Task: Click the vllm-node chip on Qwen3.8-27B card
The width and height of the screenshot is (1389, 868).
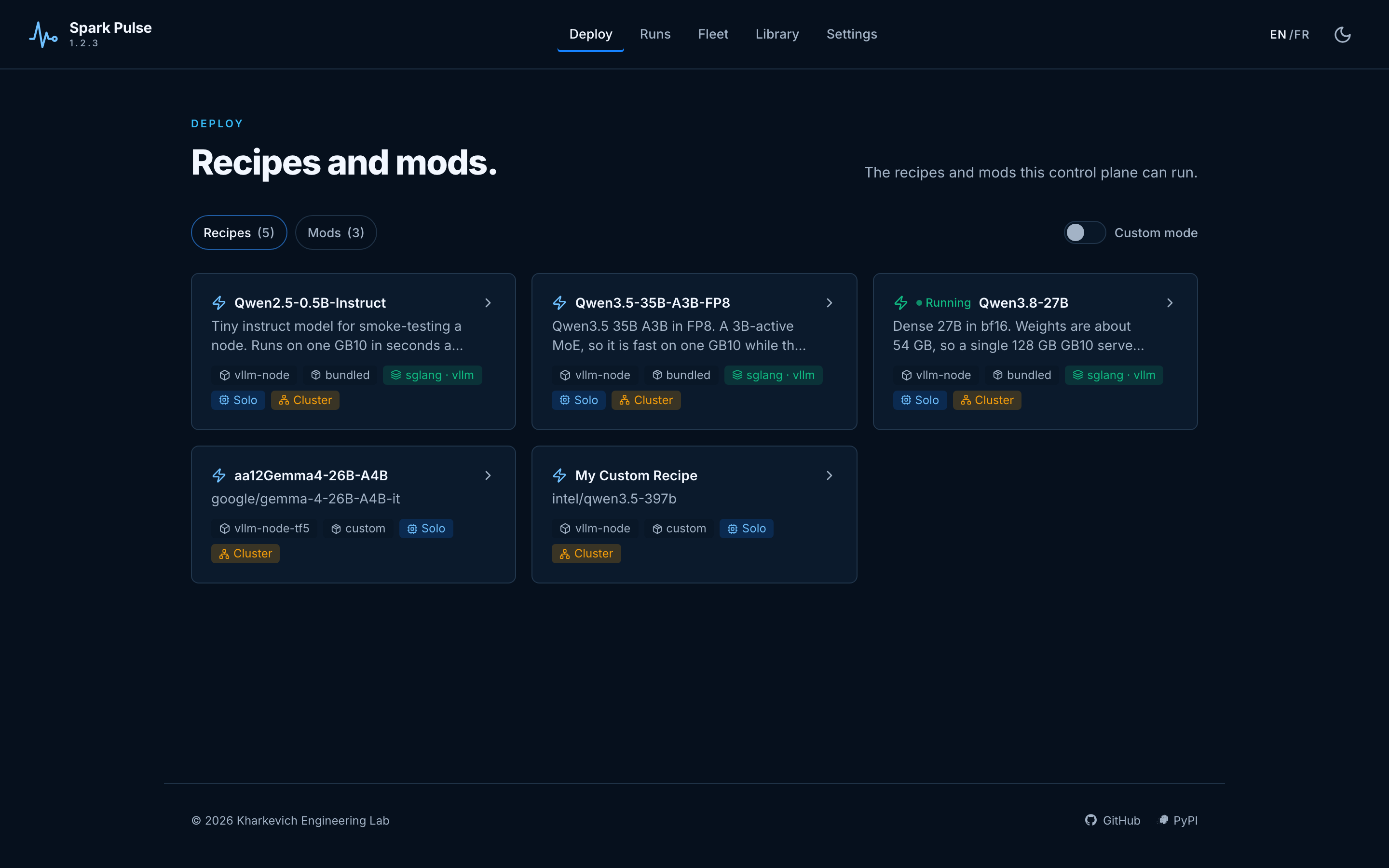Action: click(936, 375)
